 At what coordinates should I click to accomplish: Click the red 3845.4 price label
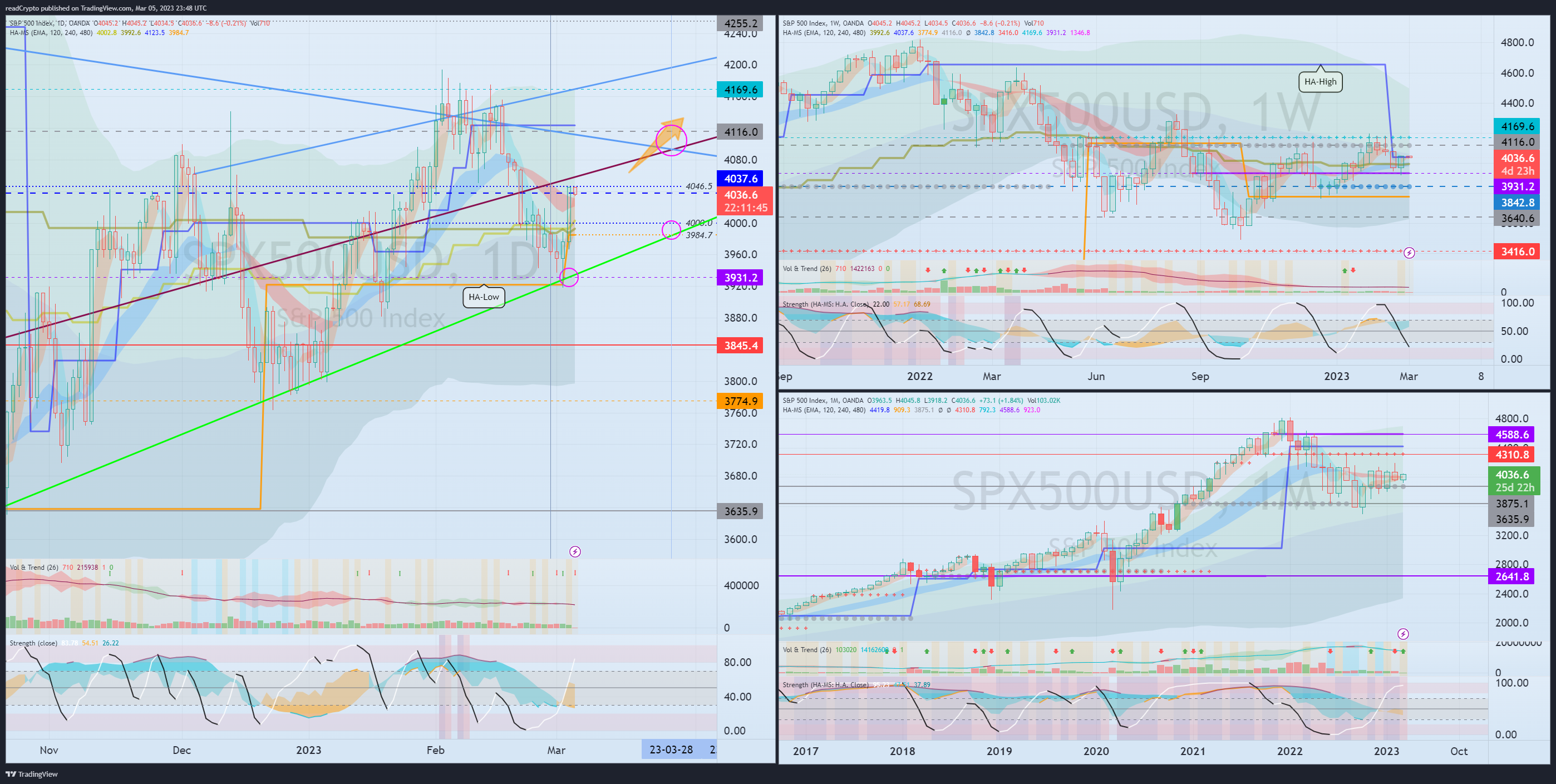click(x=741, y=346)
